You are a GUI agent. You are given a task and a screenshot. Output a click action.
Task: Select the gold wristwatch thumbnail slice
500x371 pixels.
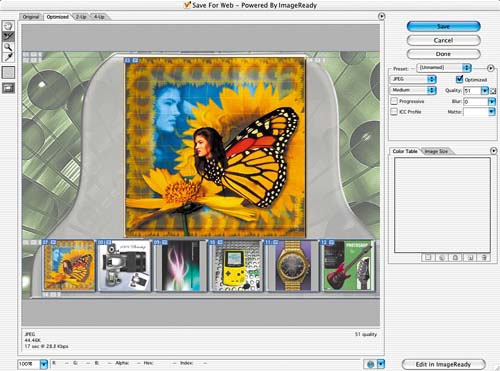(292, 265)
